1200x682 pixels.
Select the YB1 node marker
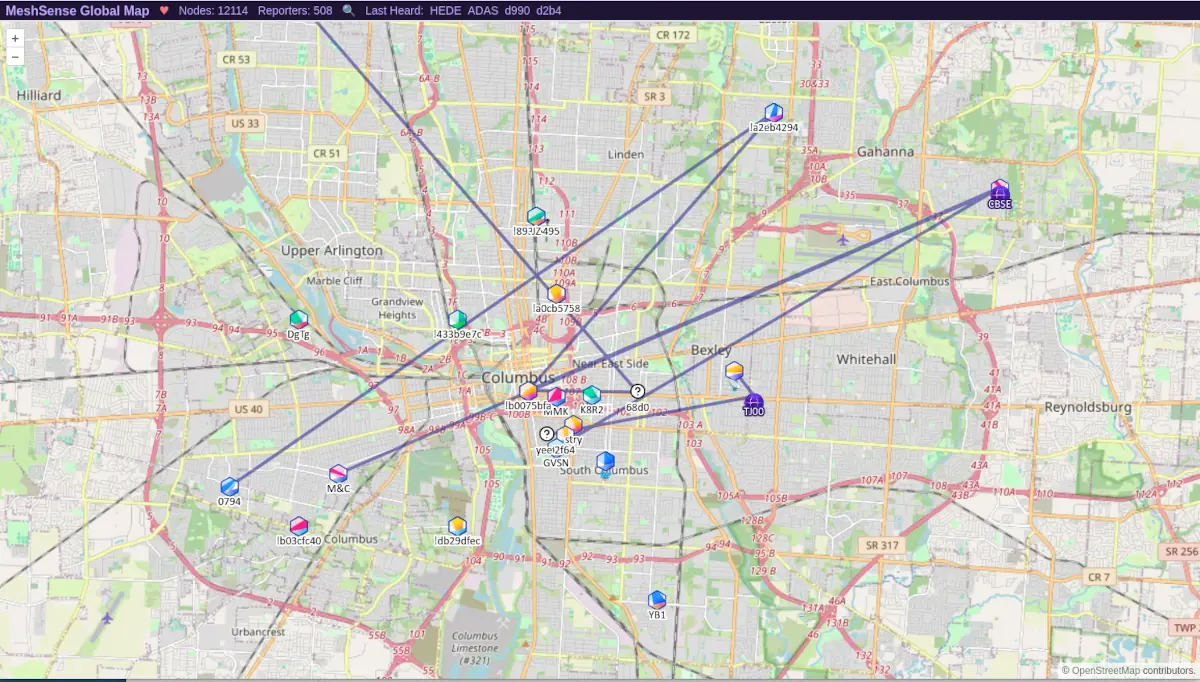(x=657, y=600)
